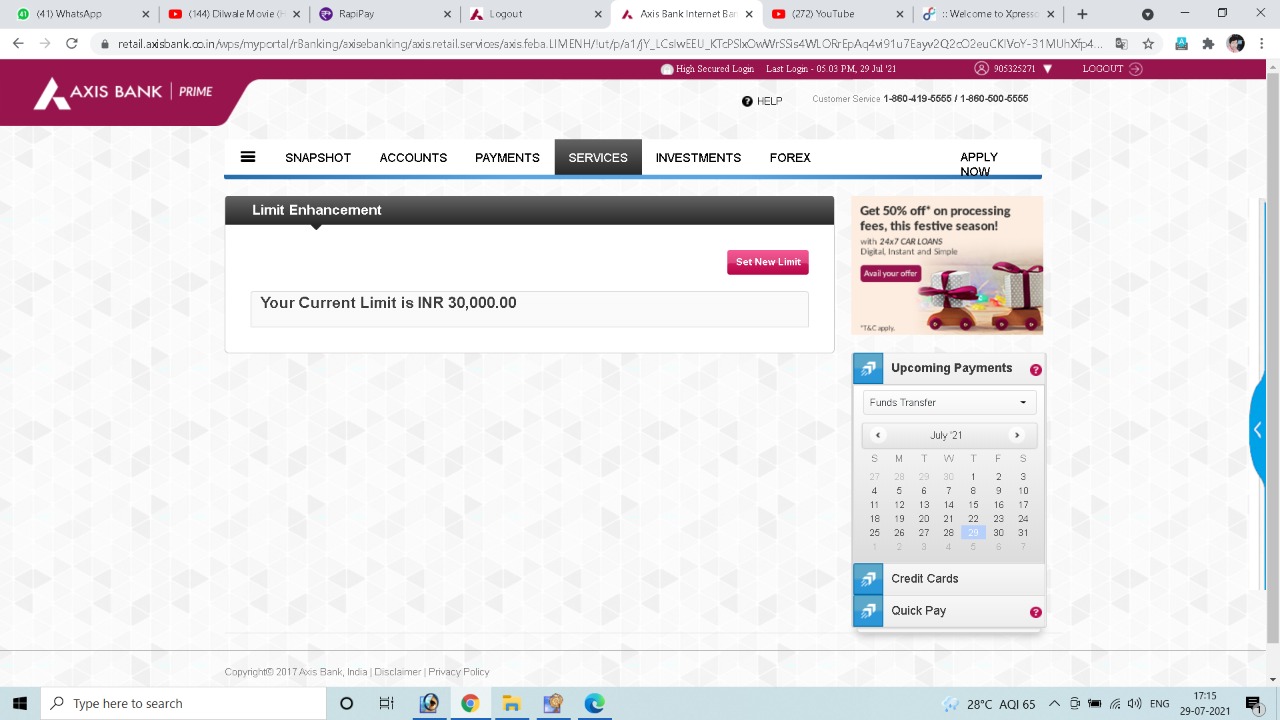Click the Credit Cards section icon

point(867,578)
